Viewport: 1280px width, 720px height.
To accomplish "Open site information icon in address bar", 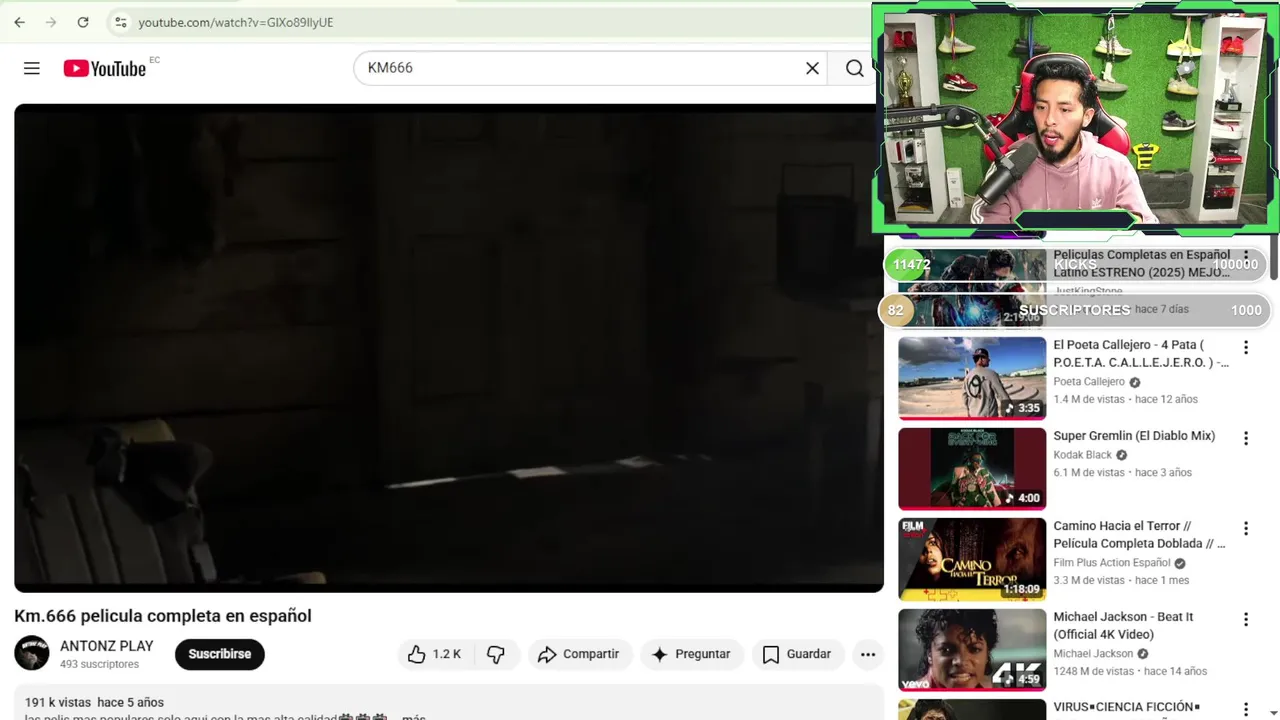I will tap(120, 22).
